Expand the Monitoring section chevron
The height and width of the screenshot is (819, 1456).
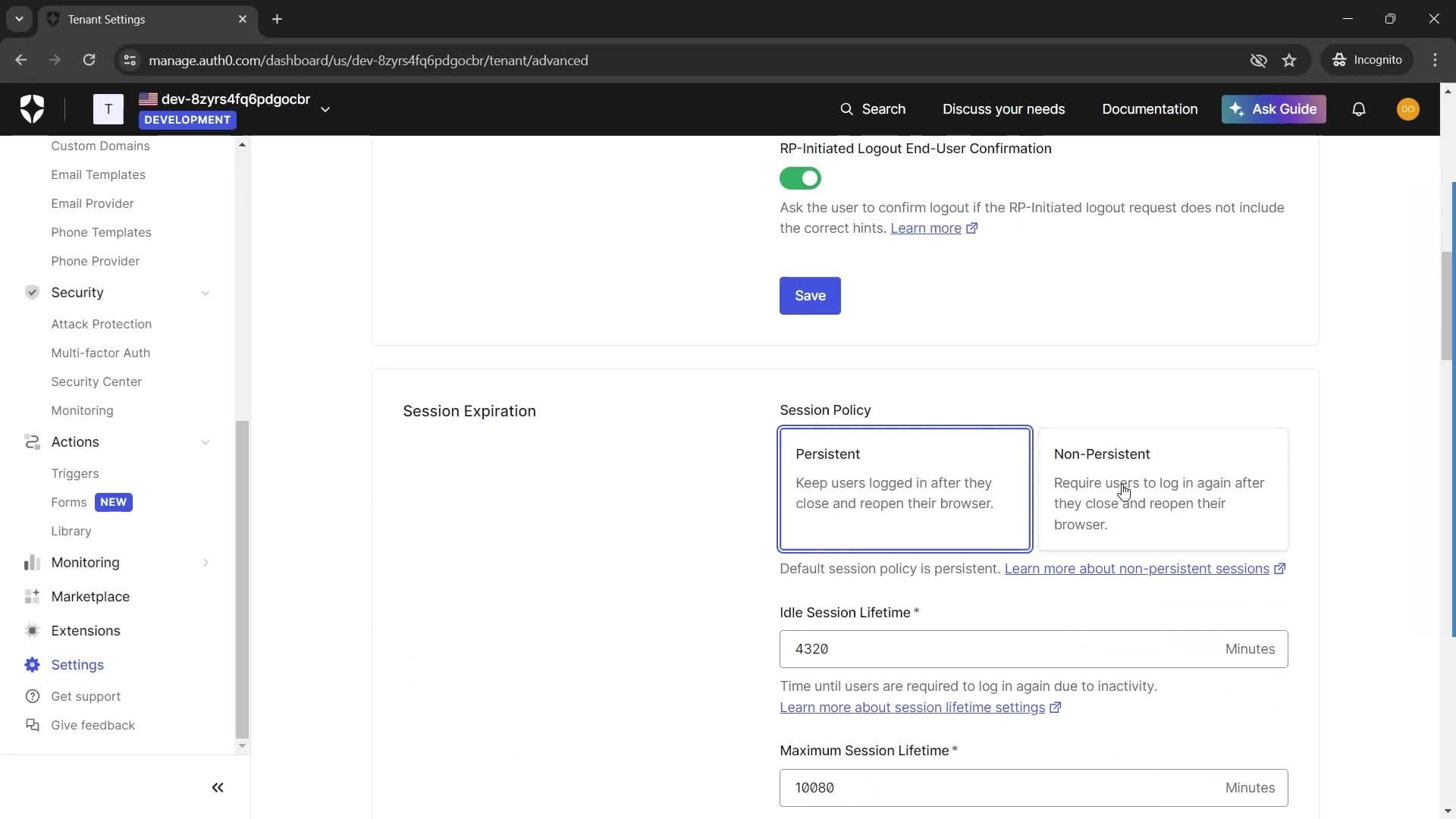[206, 563]
